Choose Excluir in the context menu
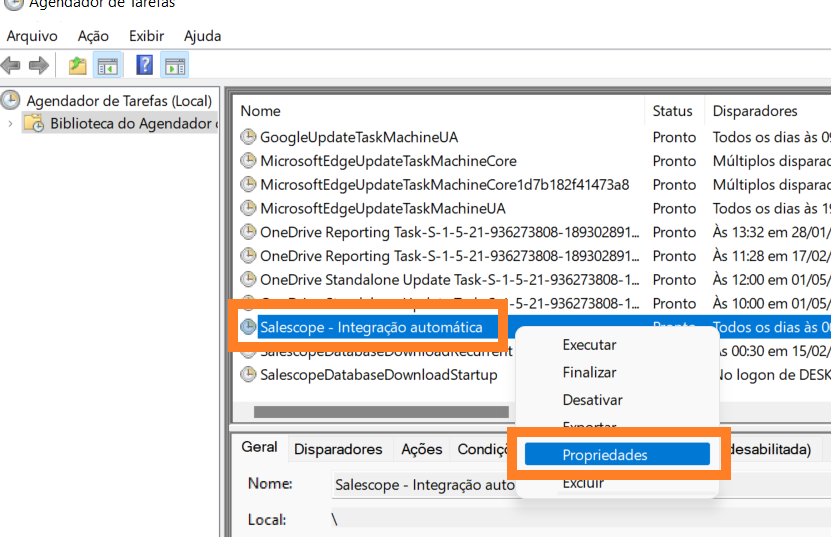 pos(583,483)
